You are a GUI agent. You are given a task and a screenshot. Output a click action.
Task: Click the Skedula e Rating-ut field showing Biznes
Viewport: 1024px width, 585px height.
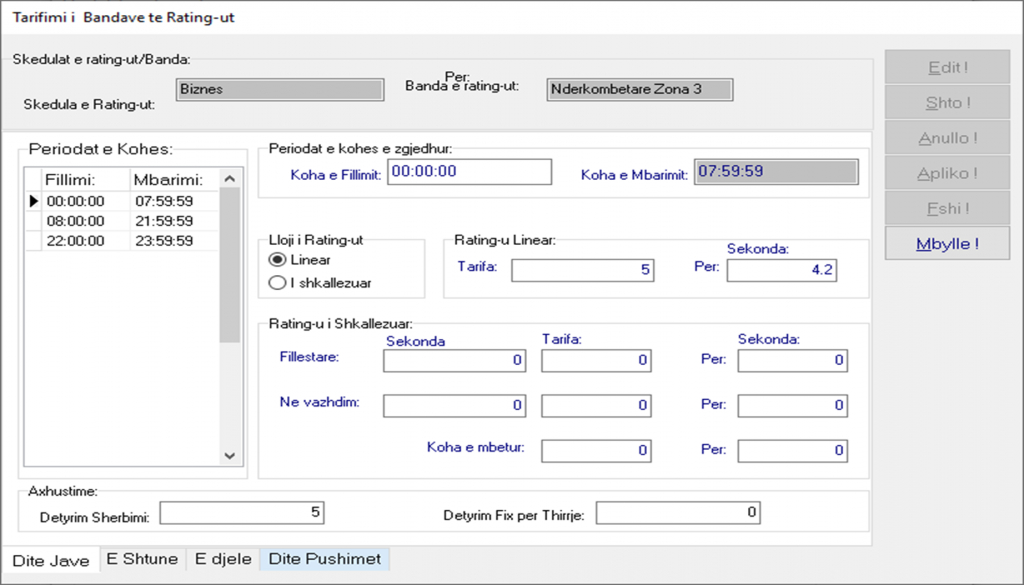(280, 89)
